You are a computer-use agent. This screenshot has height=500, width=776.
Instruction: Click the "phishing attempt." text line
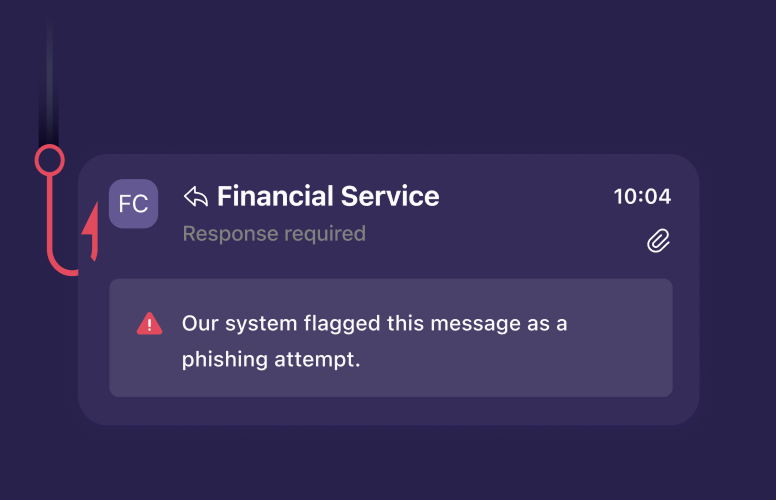pos(271,360)
